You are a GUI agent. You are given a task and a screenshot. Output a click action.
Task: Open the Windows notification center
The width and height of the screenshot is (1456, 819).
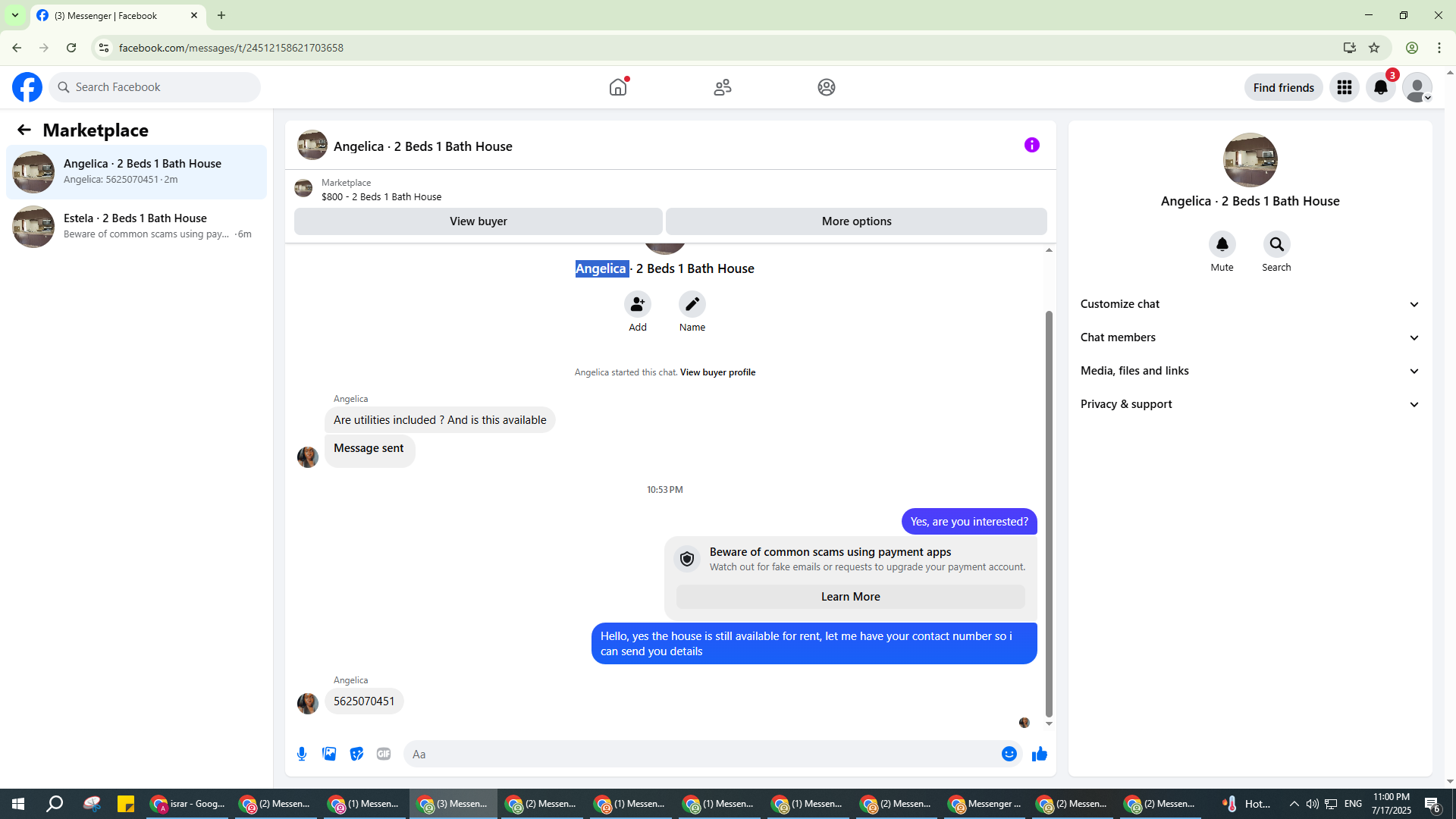click(x=1432, y=804)
